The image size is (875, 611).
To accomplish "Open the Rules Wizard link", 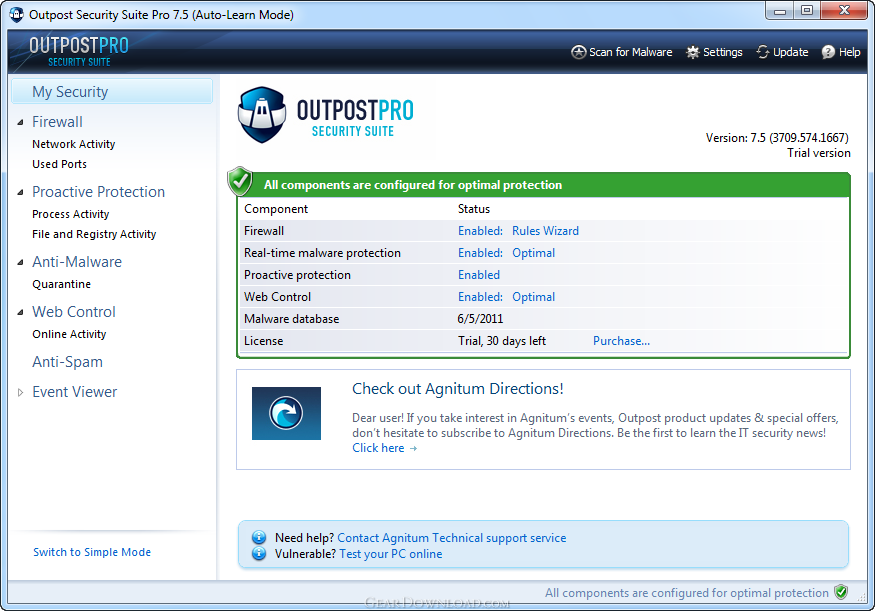I will (x=545, y=230).
